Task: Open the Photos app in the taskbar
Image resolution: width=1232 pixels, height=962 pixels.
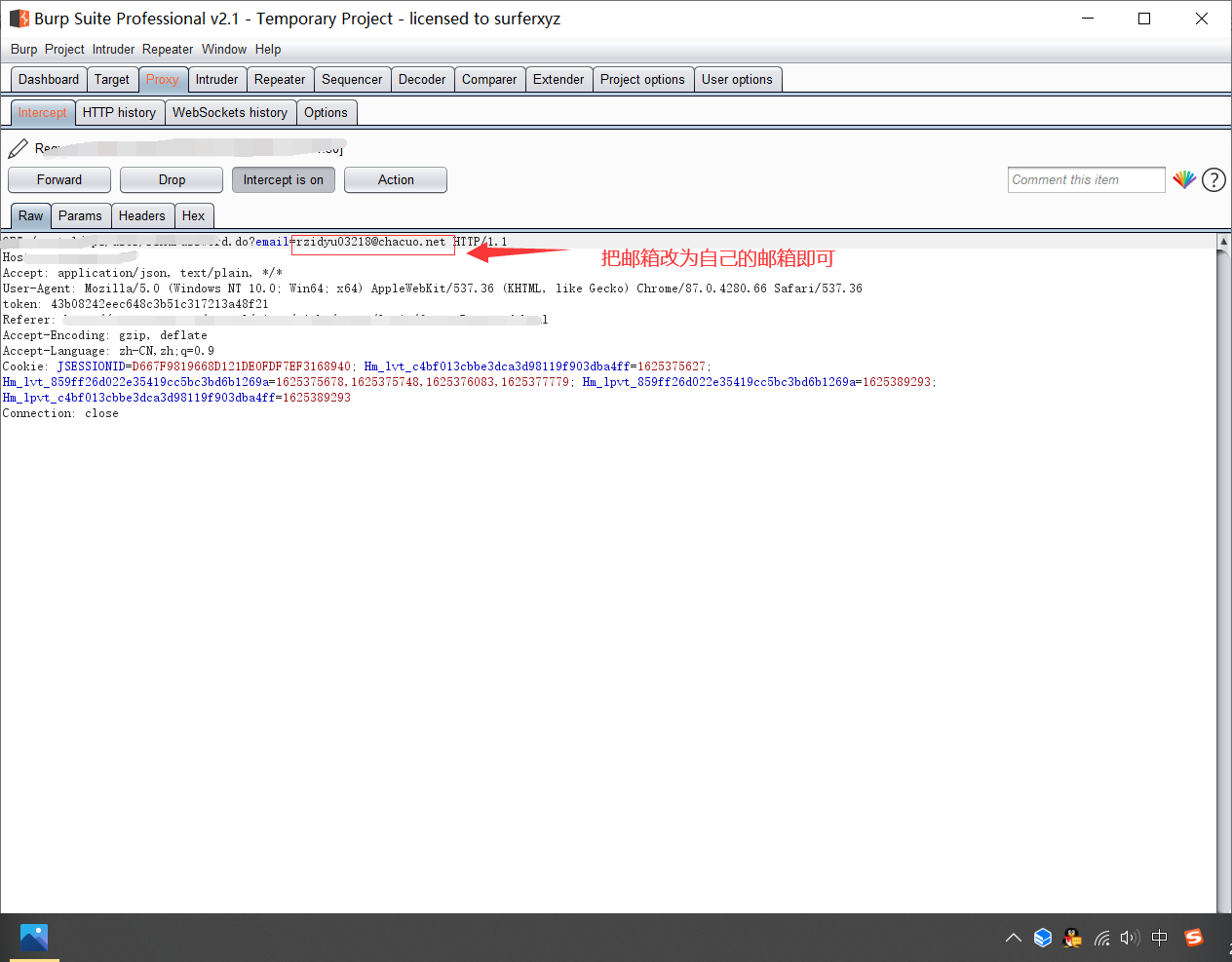Action: pos(34,938)
